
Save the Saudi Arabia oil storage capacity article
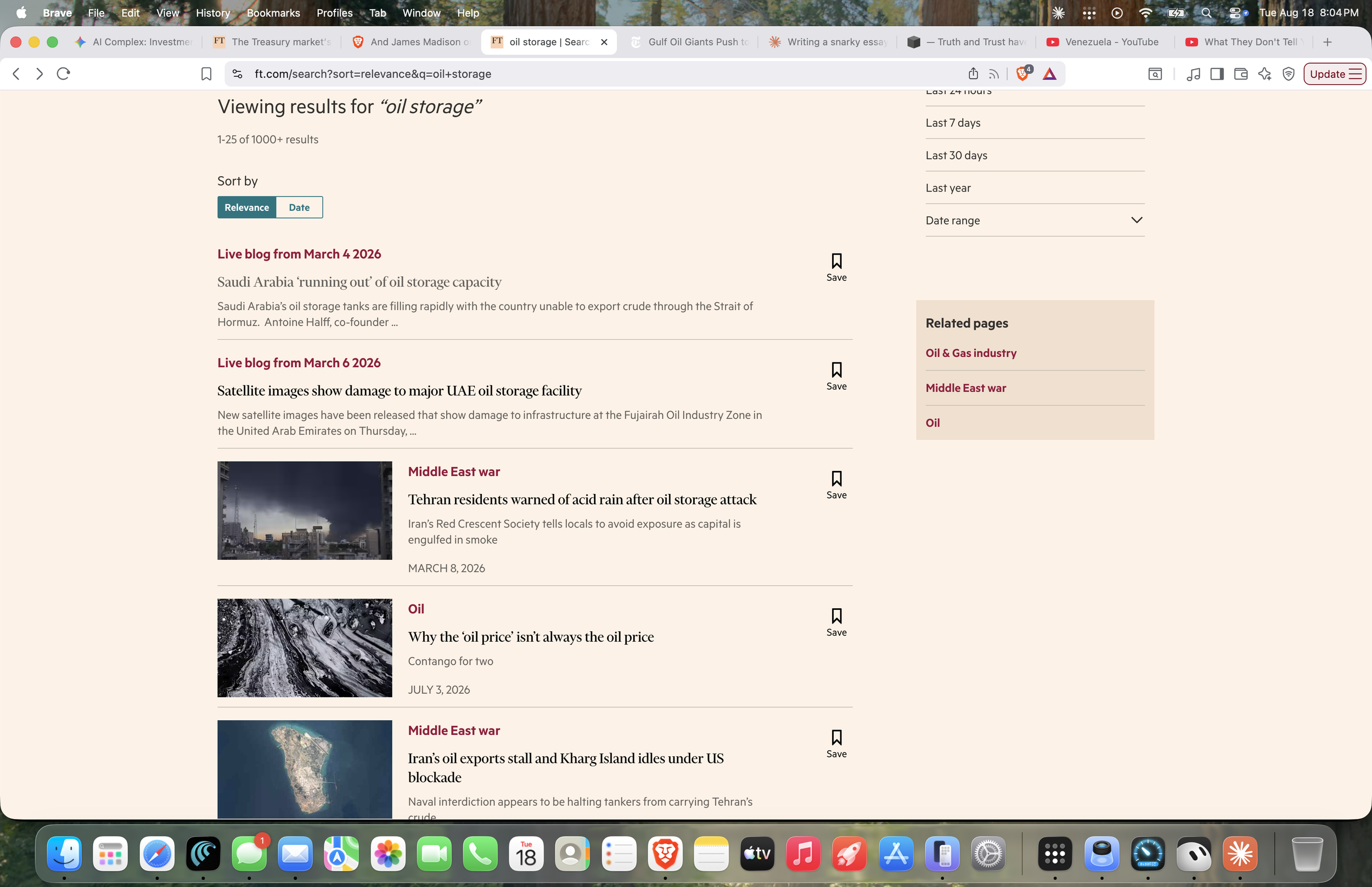tap(836, 267)
